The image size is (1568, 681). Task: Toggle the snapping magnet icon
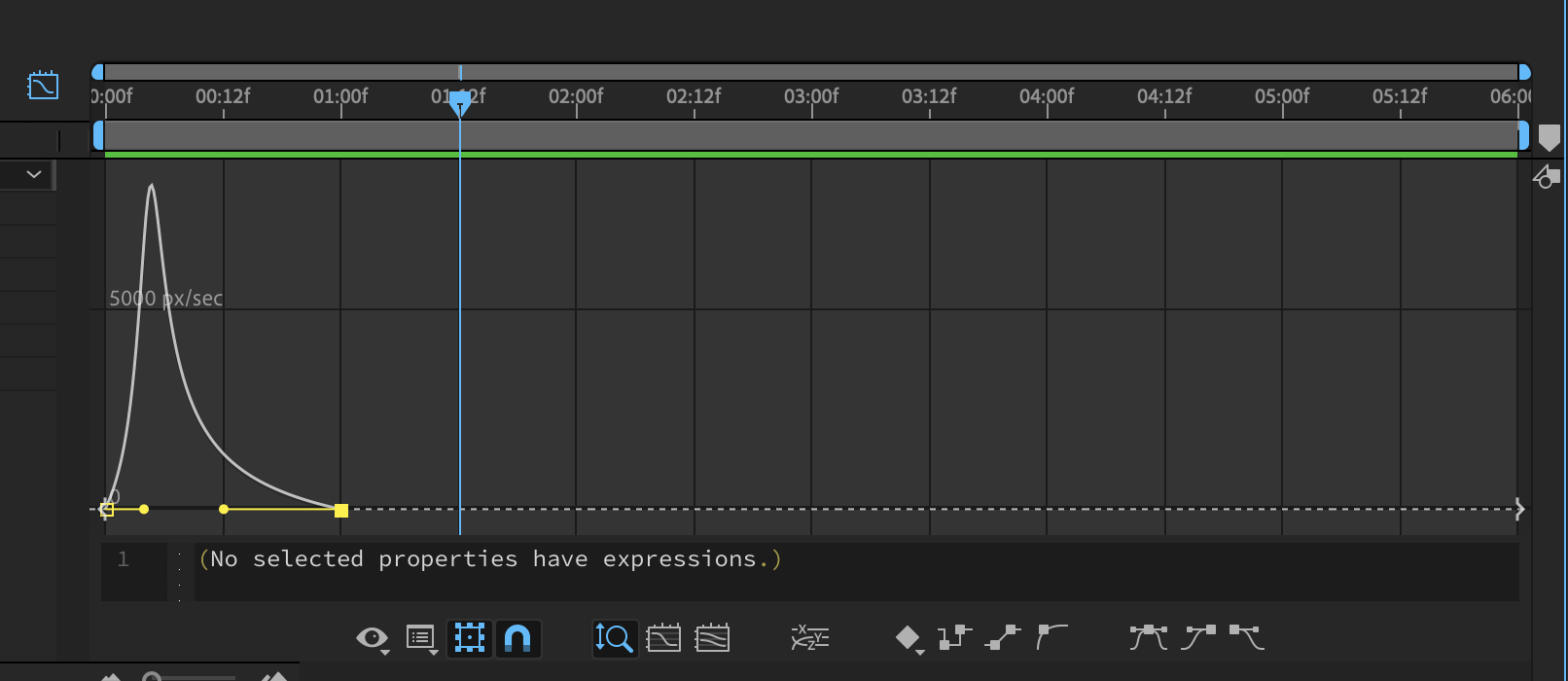pyautogui.click(x=517, y=638)
